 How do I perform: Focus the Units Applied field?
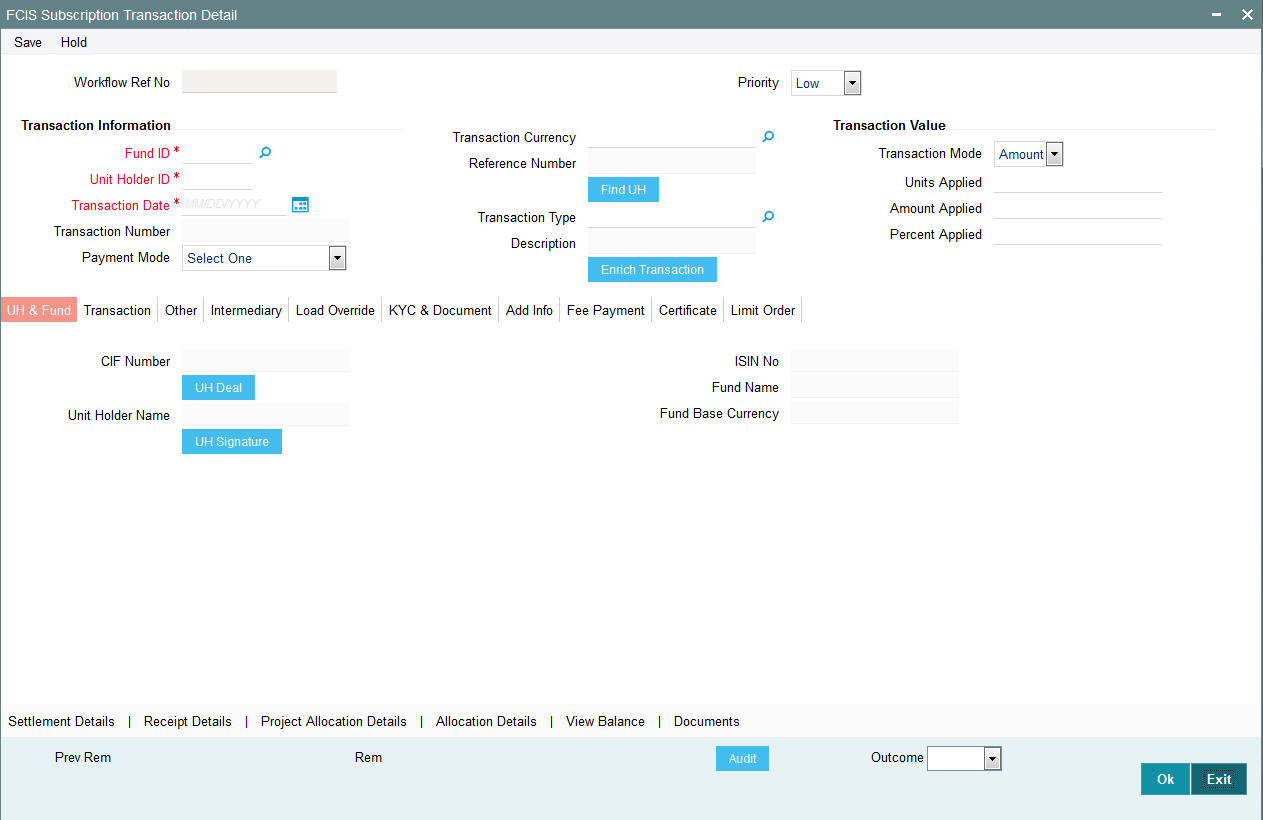[x=1078, y=182]
